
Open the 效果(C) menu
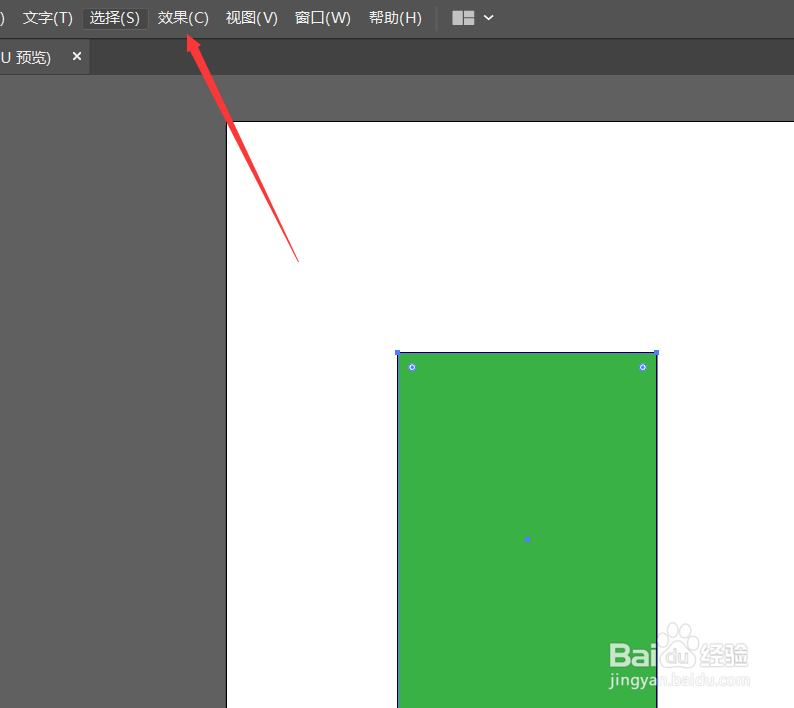coord(183,18)
